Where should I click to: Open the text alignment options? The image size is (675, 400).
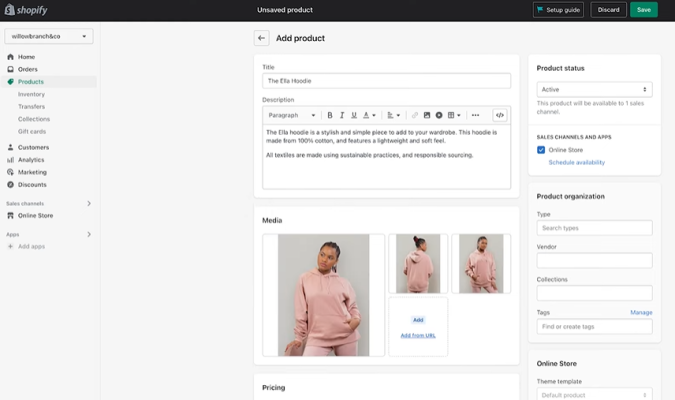click(393, 115)
